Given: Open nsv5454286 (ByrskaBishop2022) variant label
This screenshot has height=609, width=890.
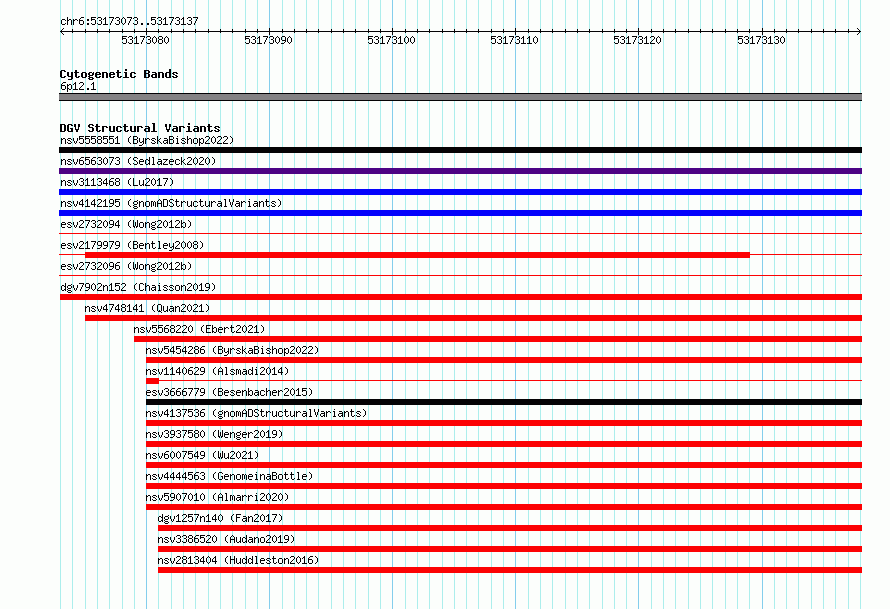Looking at the screenshot, I should (232, 350).
